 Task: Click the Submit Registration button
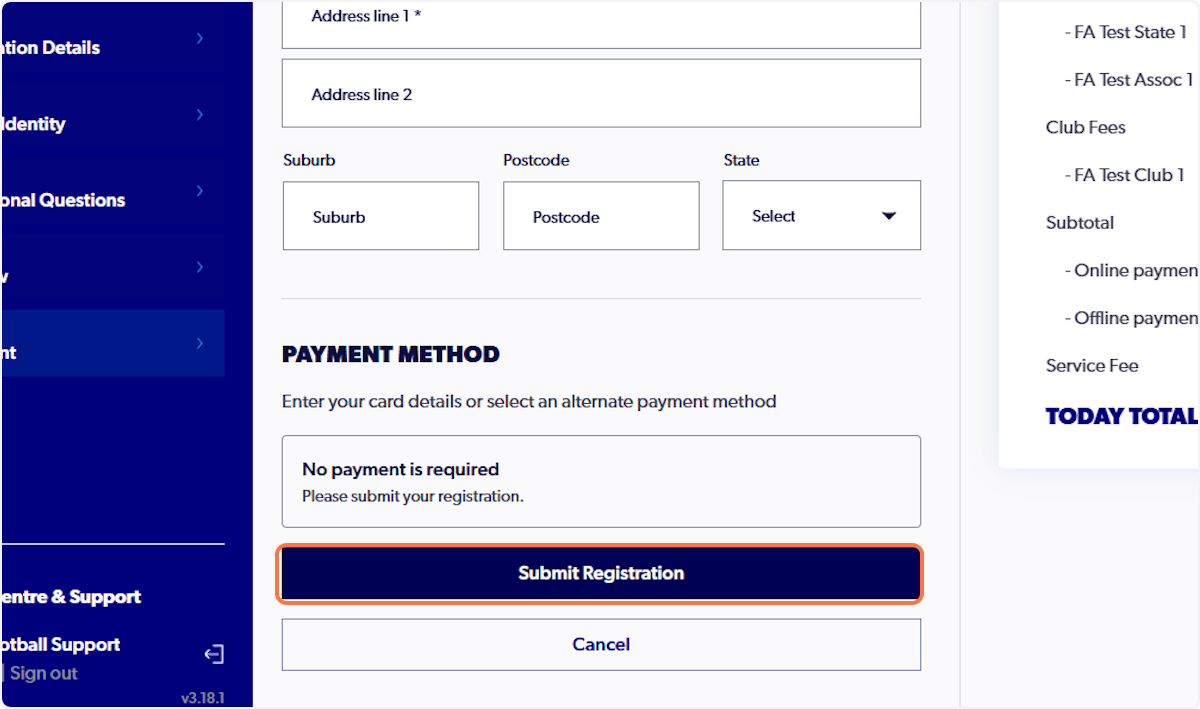pyautogui.click(x=600, y=573)
